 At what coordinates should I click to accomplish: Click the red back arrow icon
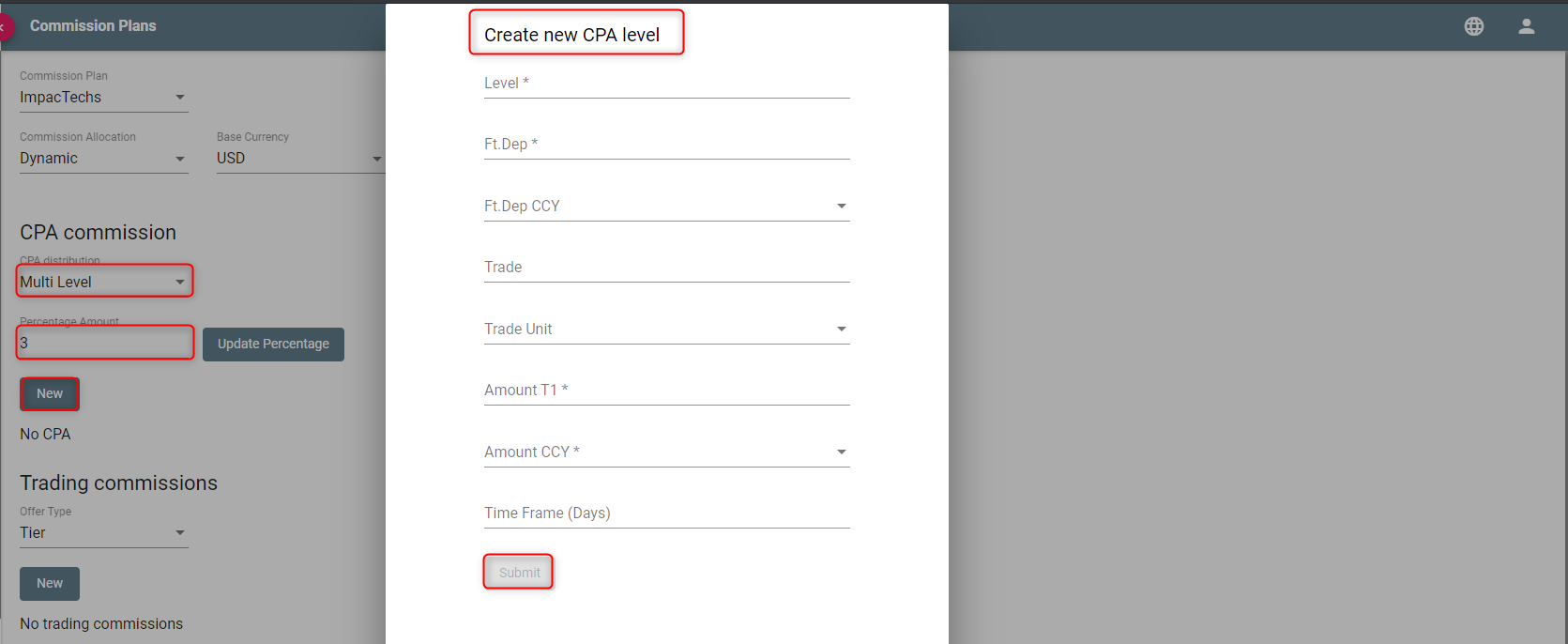(5, 27)
